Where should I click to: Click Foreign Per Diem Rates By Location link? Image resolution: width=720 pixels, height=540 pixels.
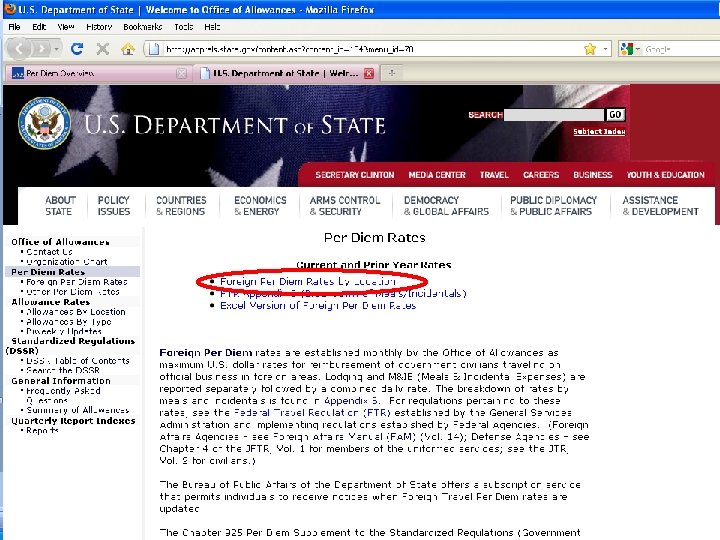(x=308, y=281)
